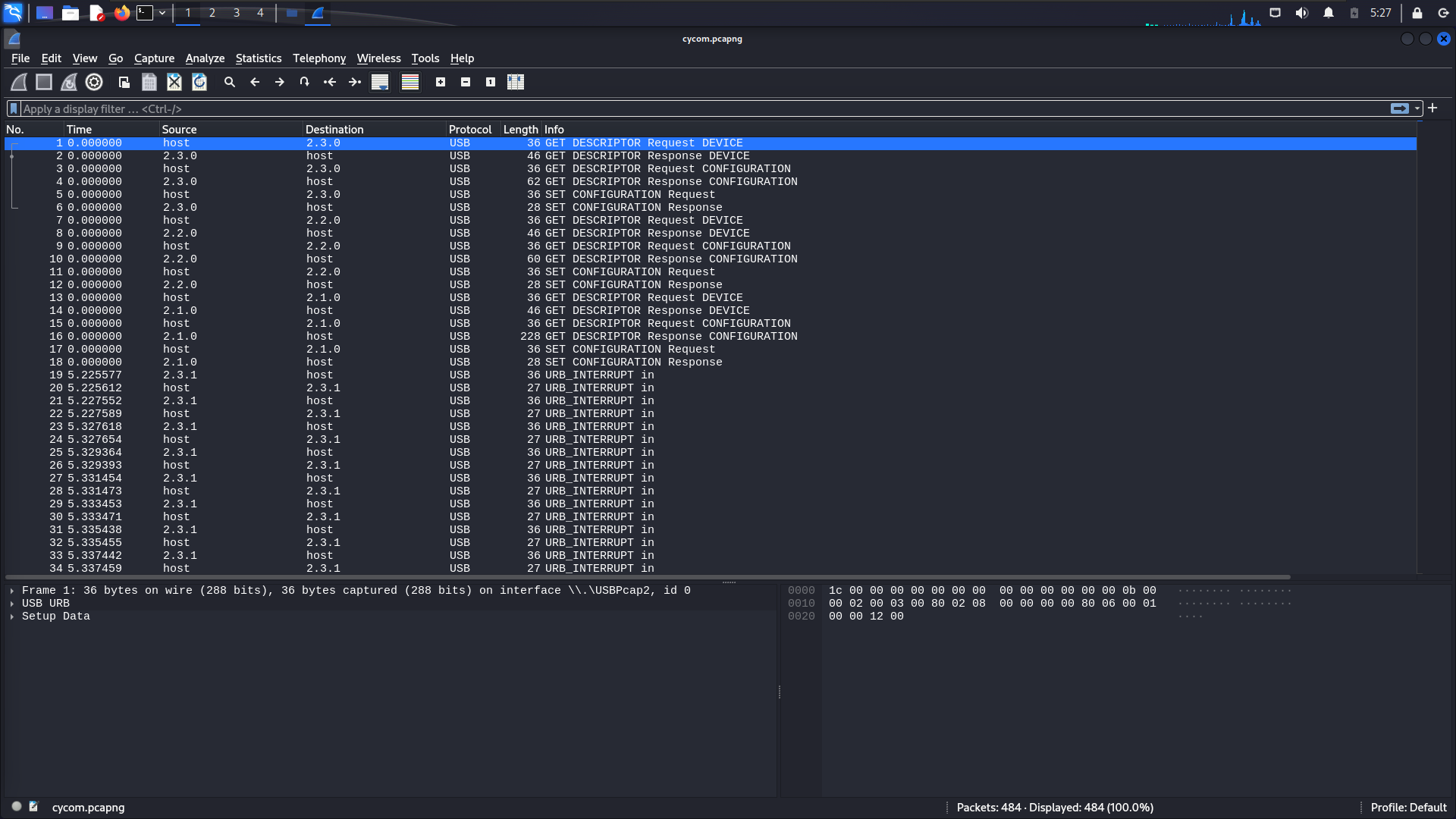This screenshot has height=819, width=1456.
Task: Expand the Frame 1 details tree
Action: [12, 591]
